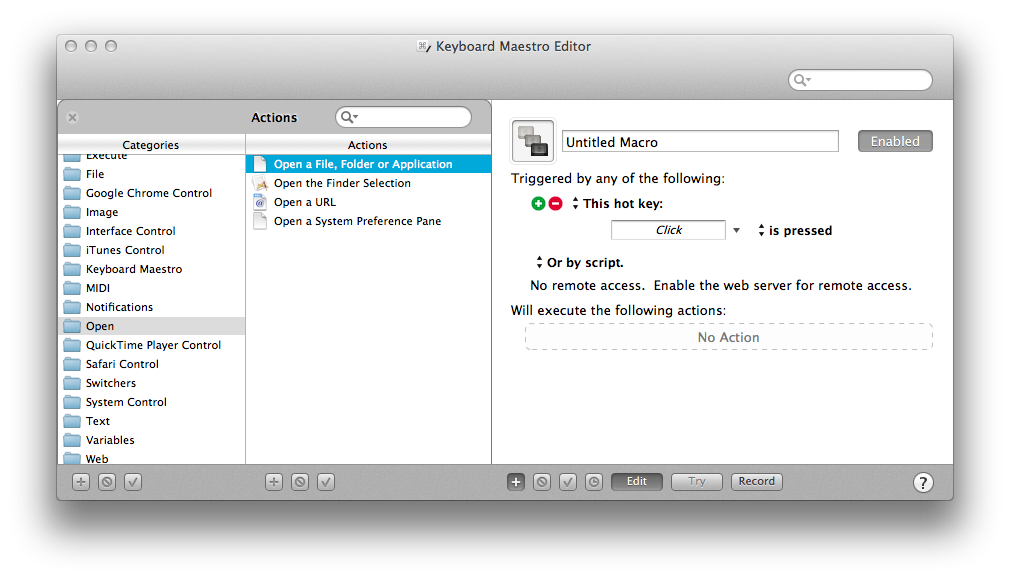Click the No Action drop area
Image resolution: width=1010 pixels, height=579 pixels.
(729, 337)
